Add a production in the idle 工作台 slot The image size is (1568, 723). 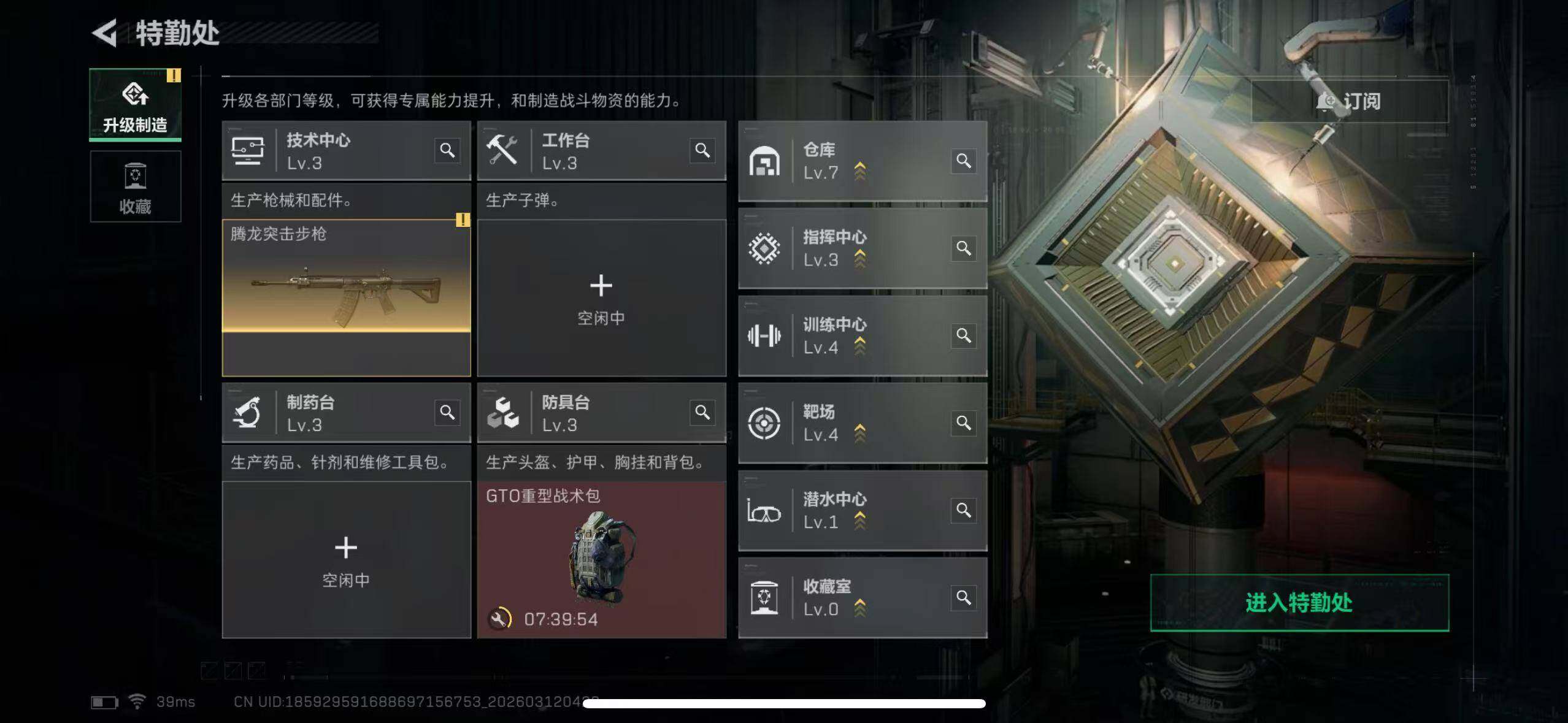point(601,298)
